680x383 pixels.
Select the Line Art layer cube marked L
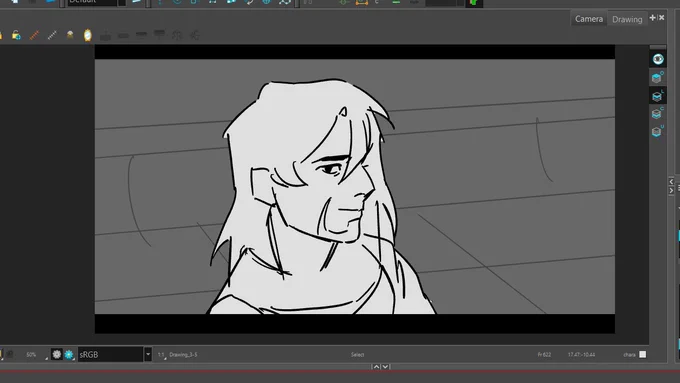point(657,96)
